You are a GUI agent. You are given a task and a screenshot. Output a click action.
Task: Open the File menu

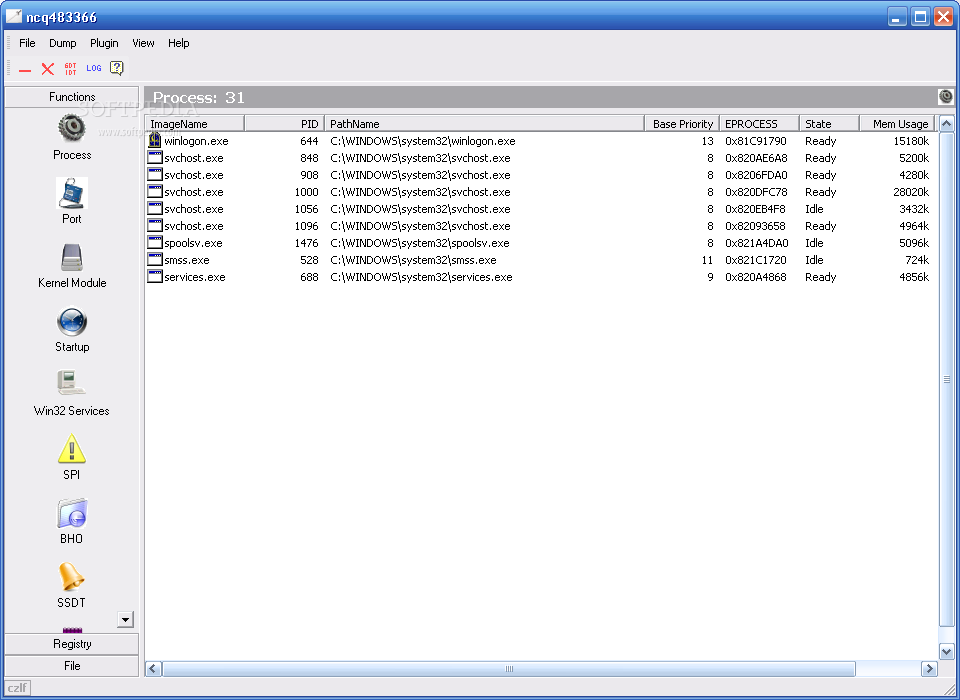[x=27, y=43]
